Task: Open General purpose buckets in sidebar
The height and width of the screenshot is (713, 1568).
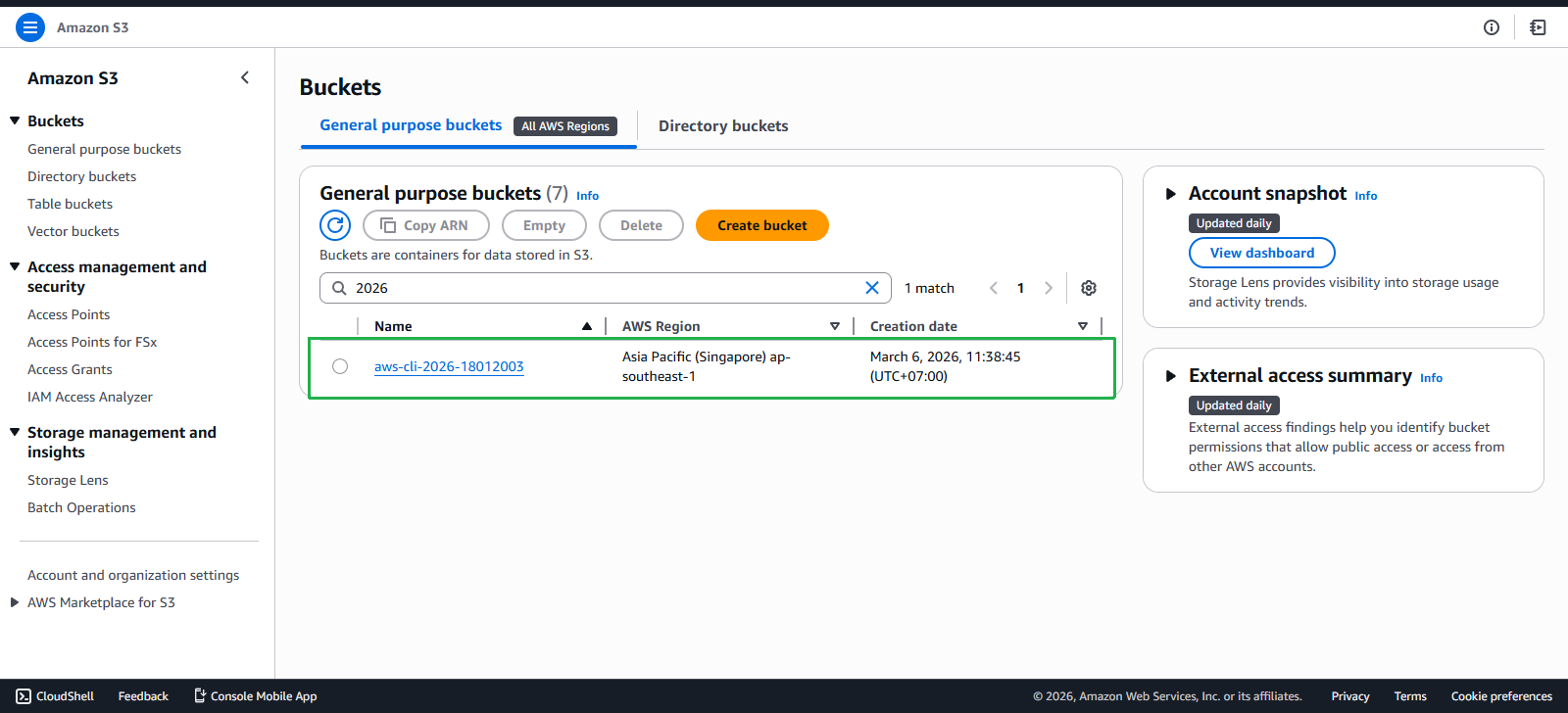Action: click(x=104, y=149)
